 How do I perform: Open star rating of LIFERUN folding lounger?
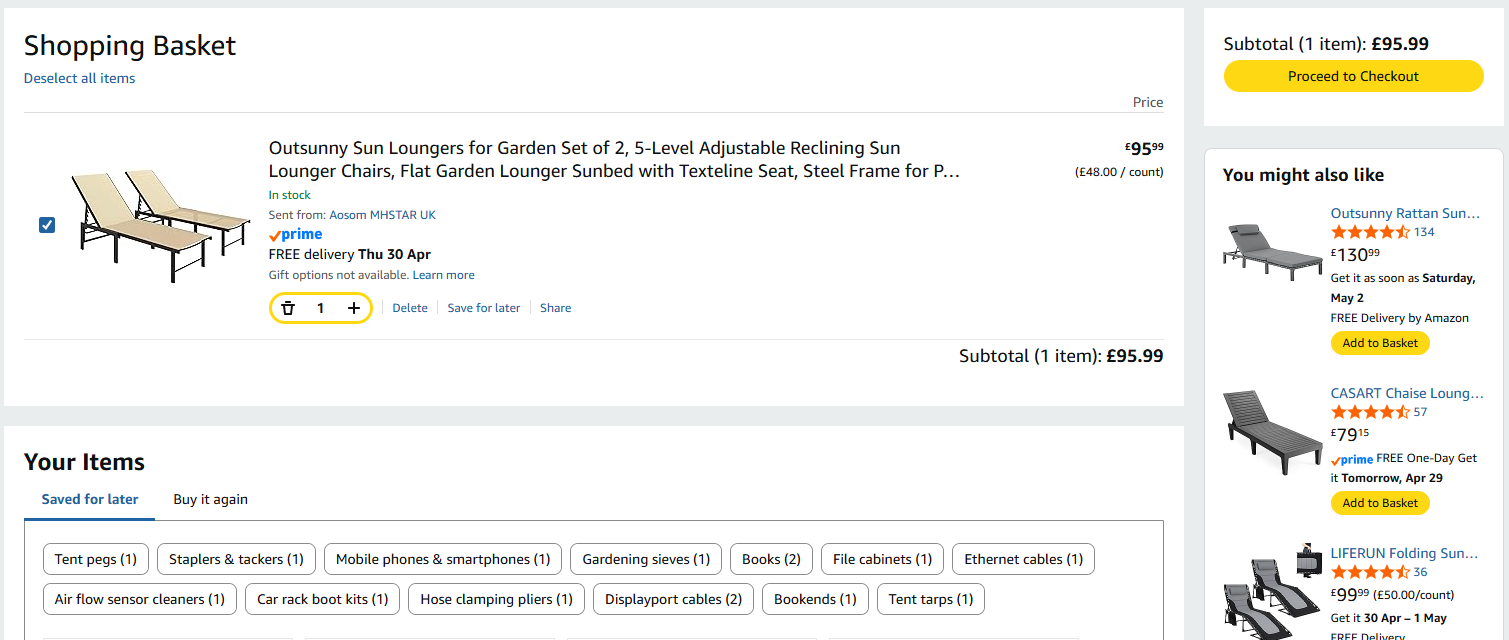tap(1370, 572)
